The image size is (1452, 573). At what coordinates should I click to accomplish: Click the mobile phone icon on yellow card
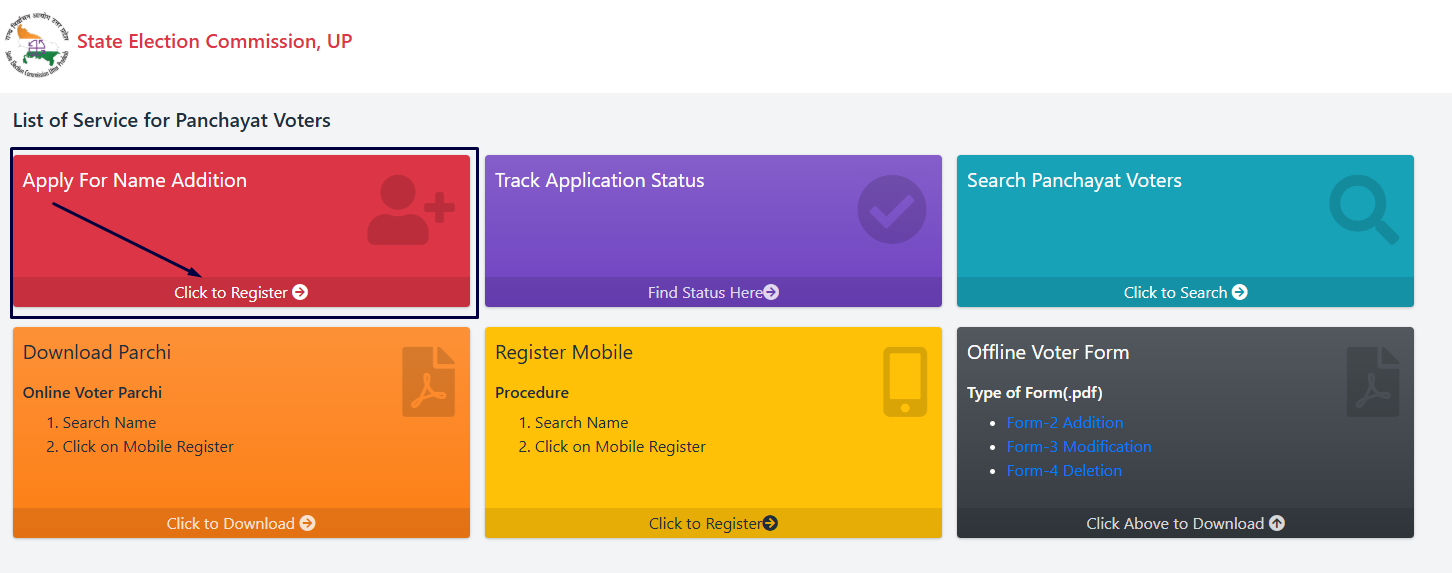[905, 382]
